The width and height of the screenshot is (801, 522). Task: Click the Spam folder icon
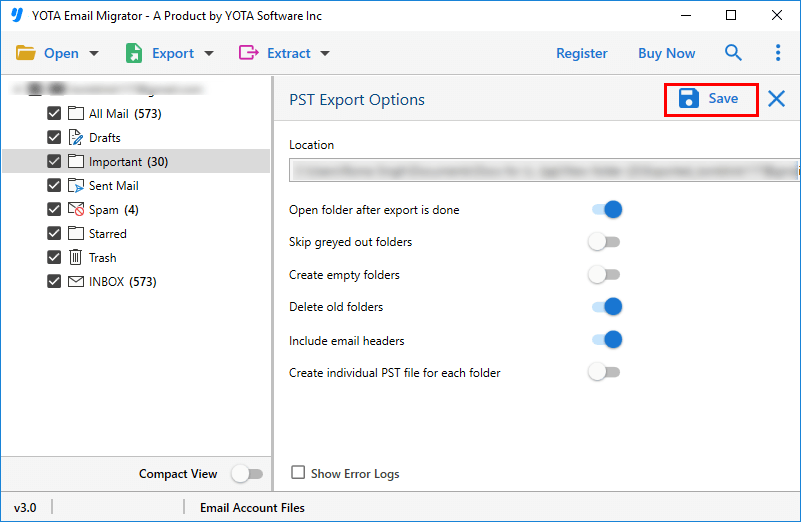(x=76, y=210)
